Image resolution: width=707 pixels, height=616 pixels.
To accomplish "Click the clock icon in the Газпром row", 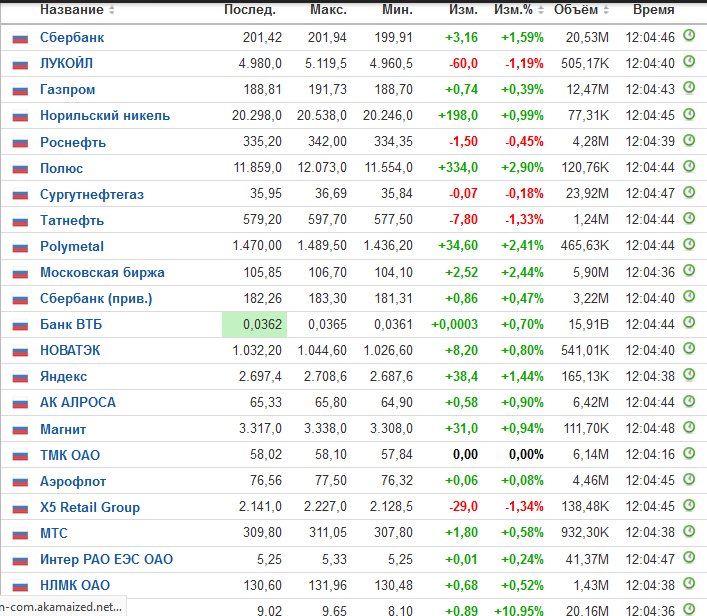I will (689, 87).
